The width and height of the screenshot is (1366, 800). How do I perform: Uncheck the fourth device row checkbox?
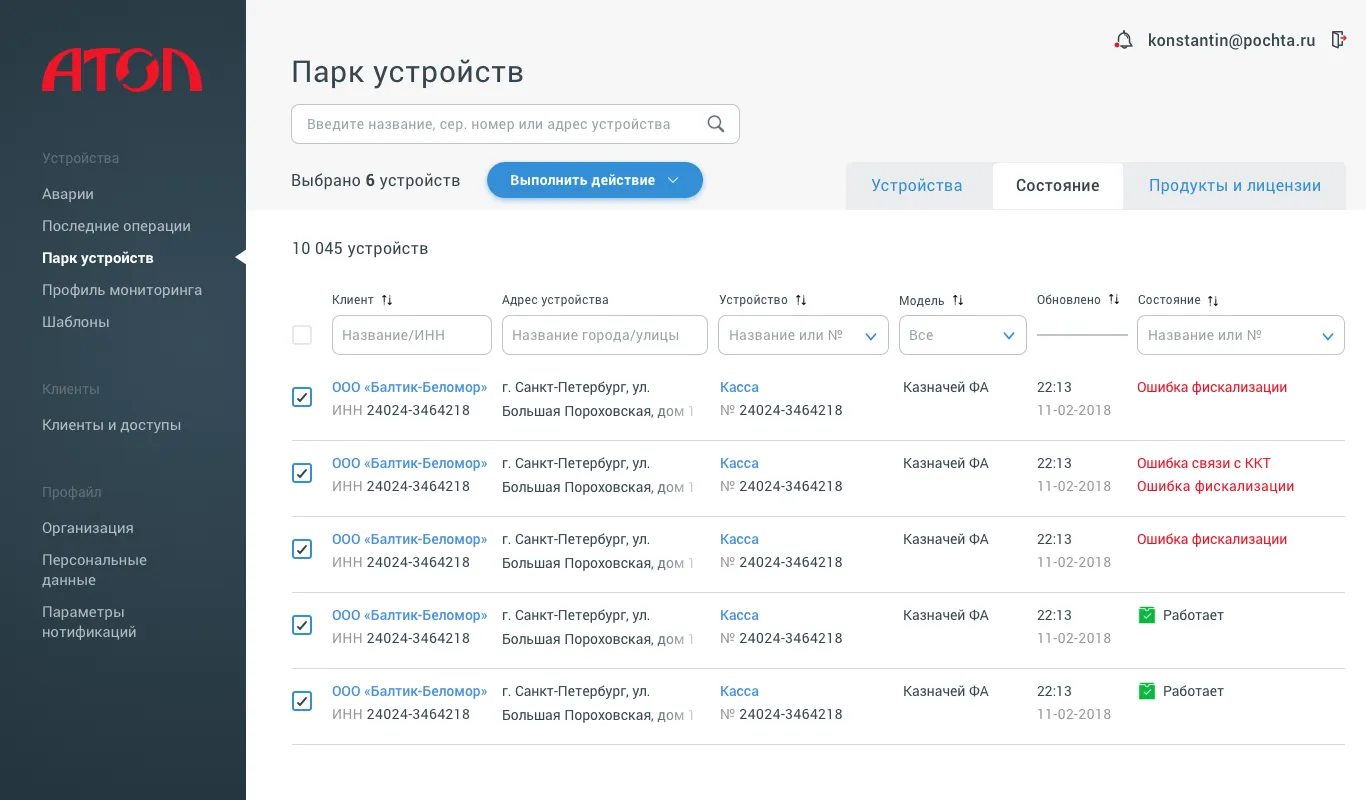pyautogui.click(x=302, y=625)
